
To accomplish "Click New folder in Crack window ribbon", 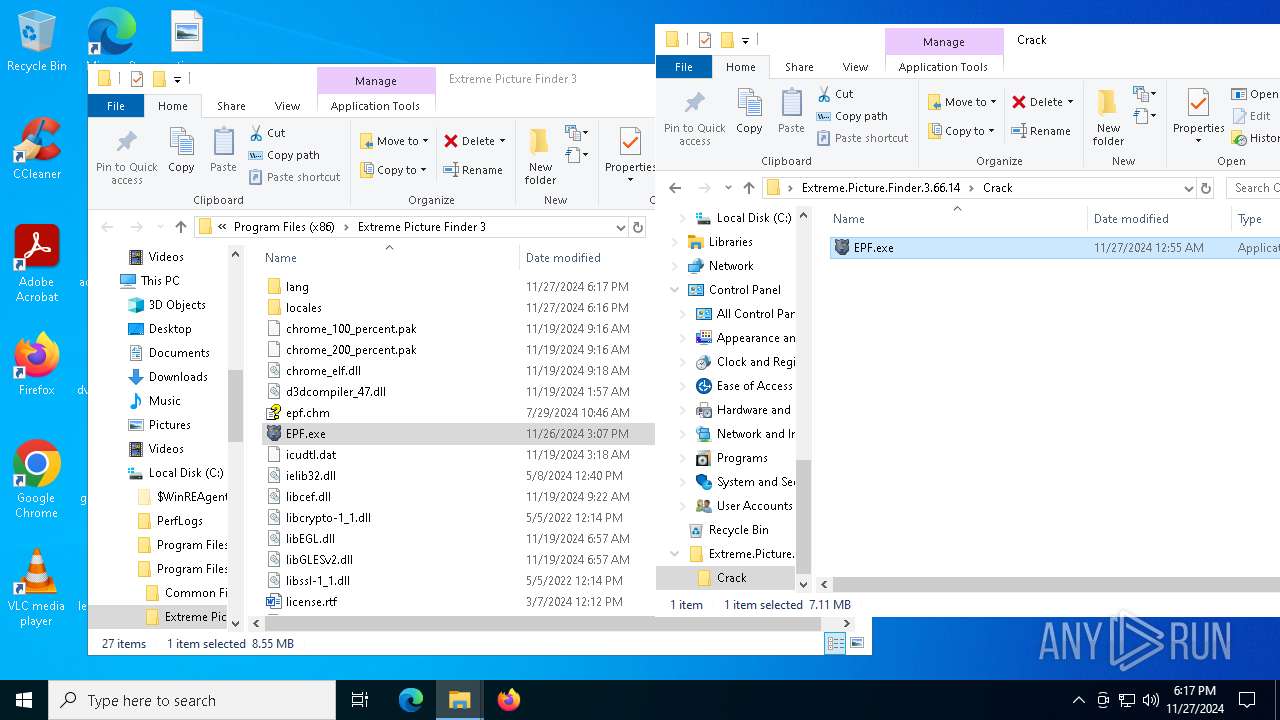I will 1108,118.
